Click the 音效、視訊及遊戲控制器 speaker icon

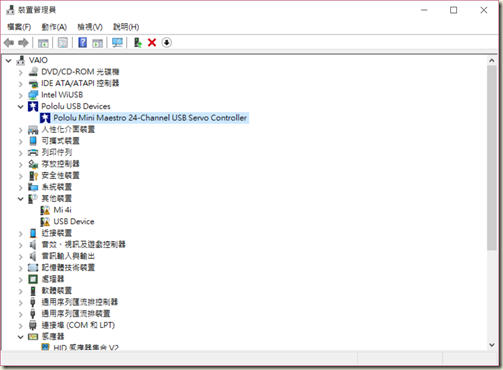(x=33, y=245)
